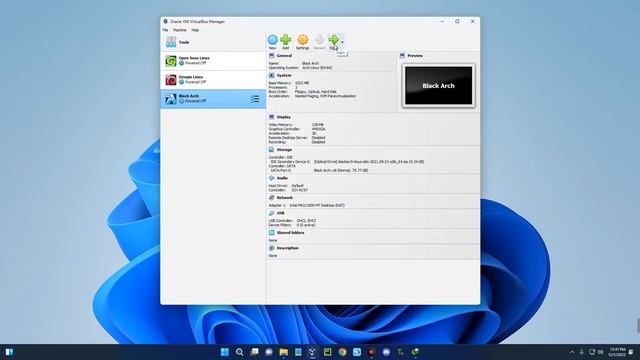Click the Shared folders section icon
640x360 pixels.
pyautogui.click(x=271, y=233)
